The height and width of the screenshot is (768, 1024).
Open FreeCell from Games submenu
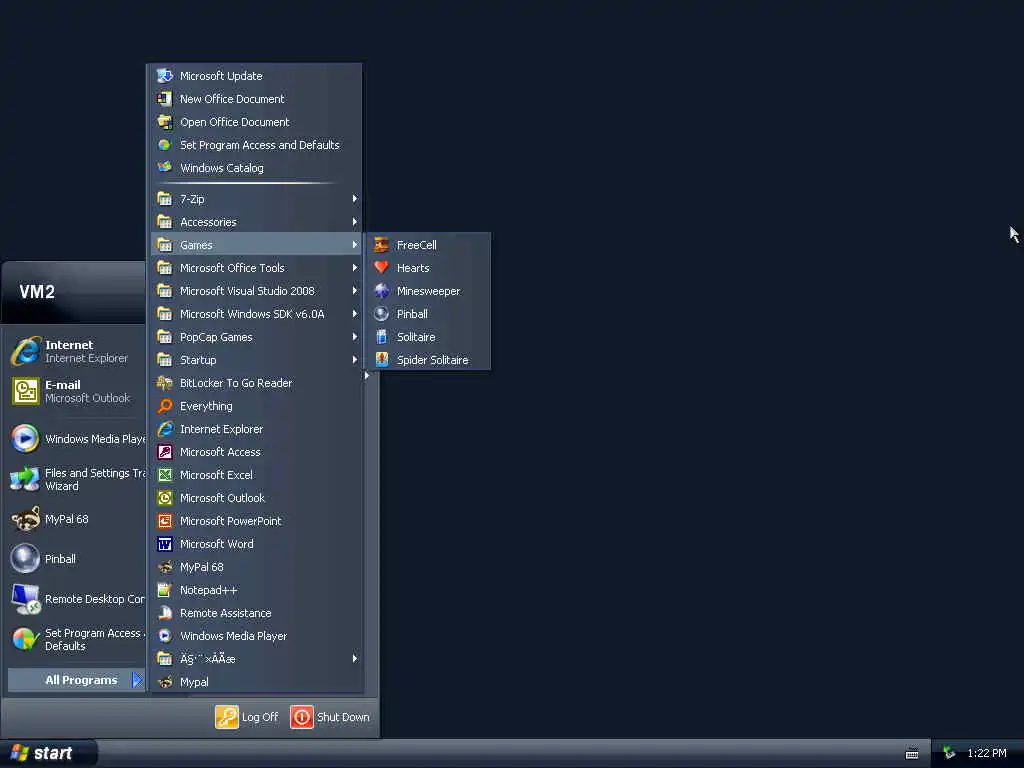(428, 245)
